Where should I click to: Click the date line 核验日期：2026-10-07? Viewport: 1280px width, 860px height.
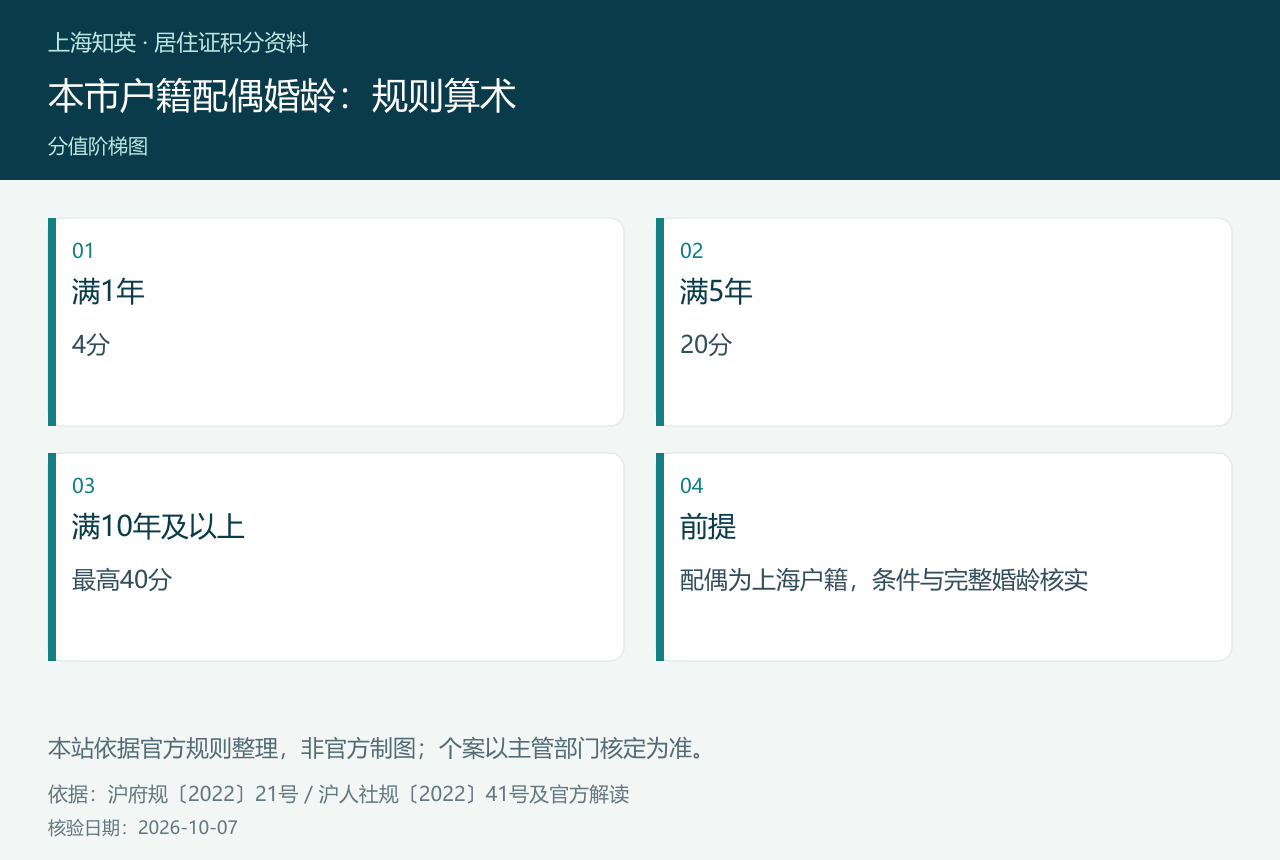pyautogui.click(x=143, y=828)
